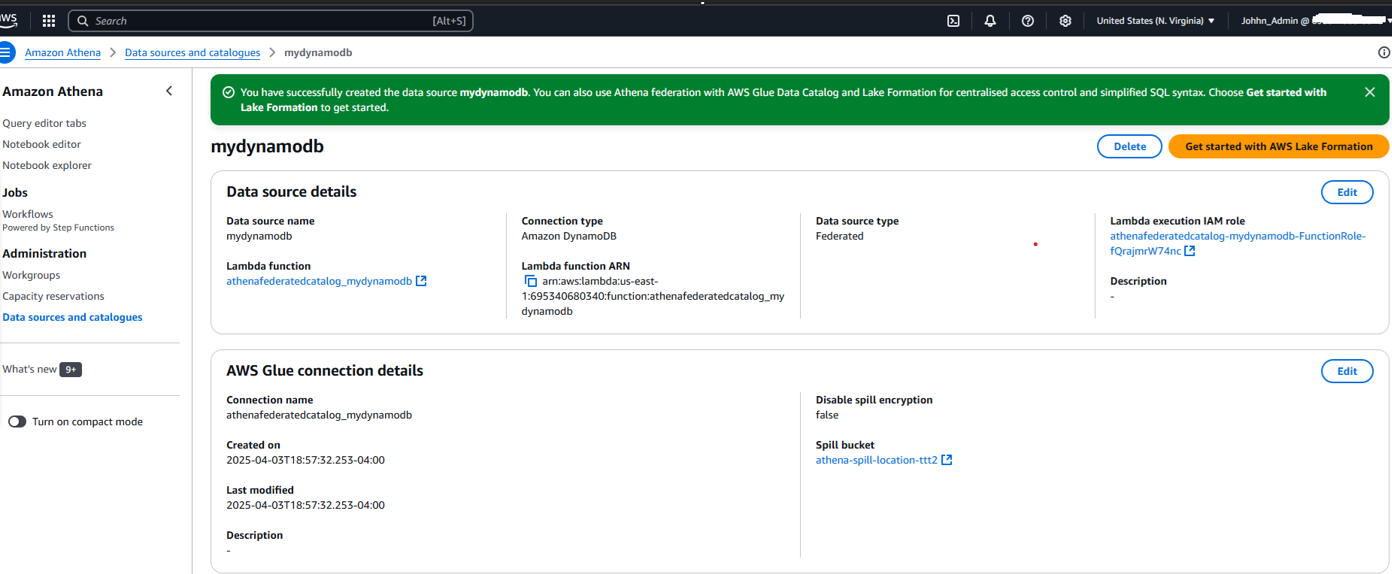The image size is (1392, 574).
Task: Click the mydynamodb page heading
Action: point(267,146)
